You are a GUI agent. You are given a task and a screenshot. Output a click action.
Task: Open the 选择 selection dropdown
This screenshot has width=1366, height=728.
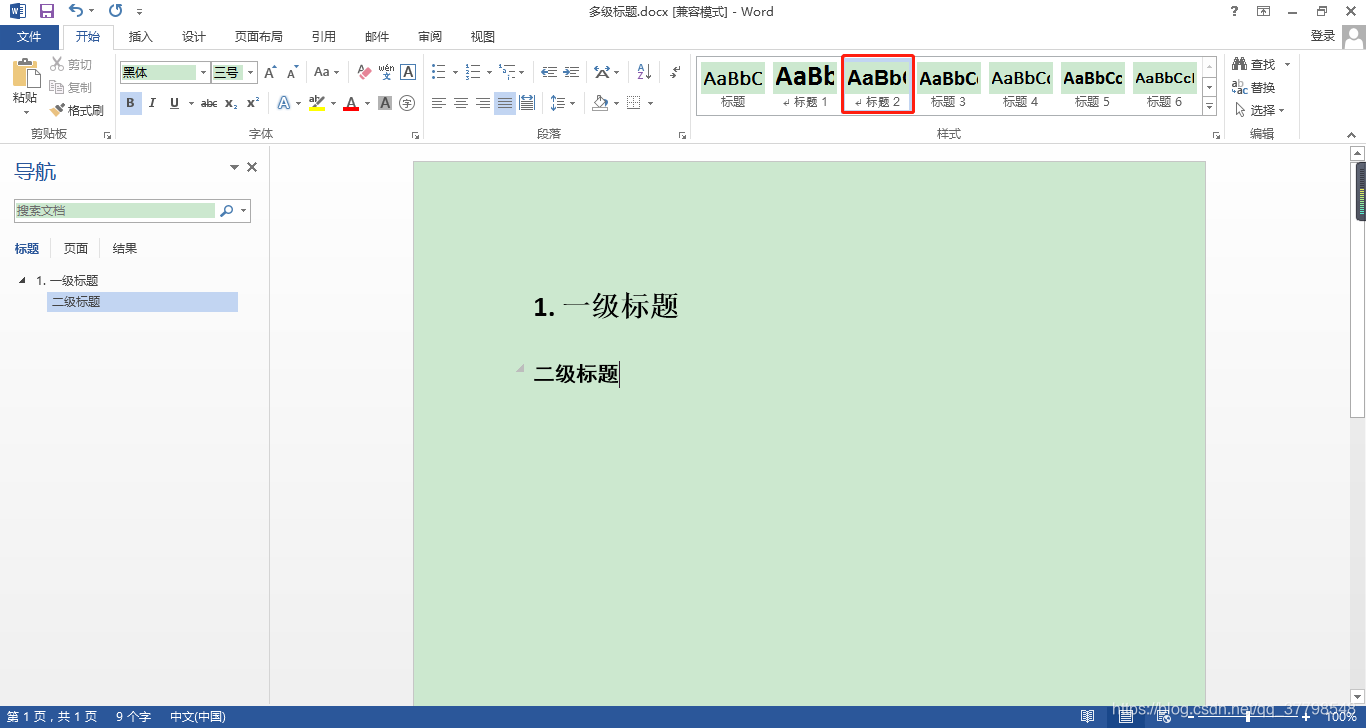pos(1260,110)
